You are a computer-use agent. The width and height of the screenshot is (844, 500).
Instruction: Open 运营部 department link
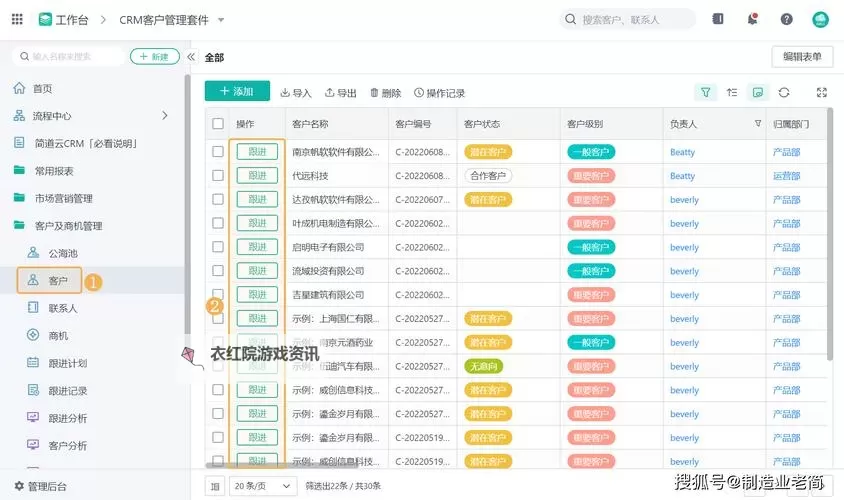[787, 175]
